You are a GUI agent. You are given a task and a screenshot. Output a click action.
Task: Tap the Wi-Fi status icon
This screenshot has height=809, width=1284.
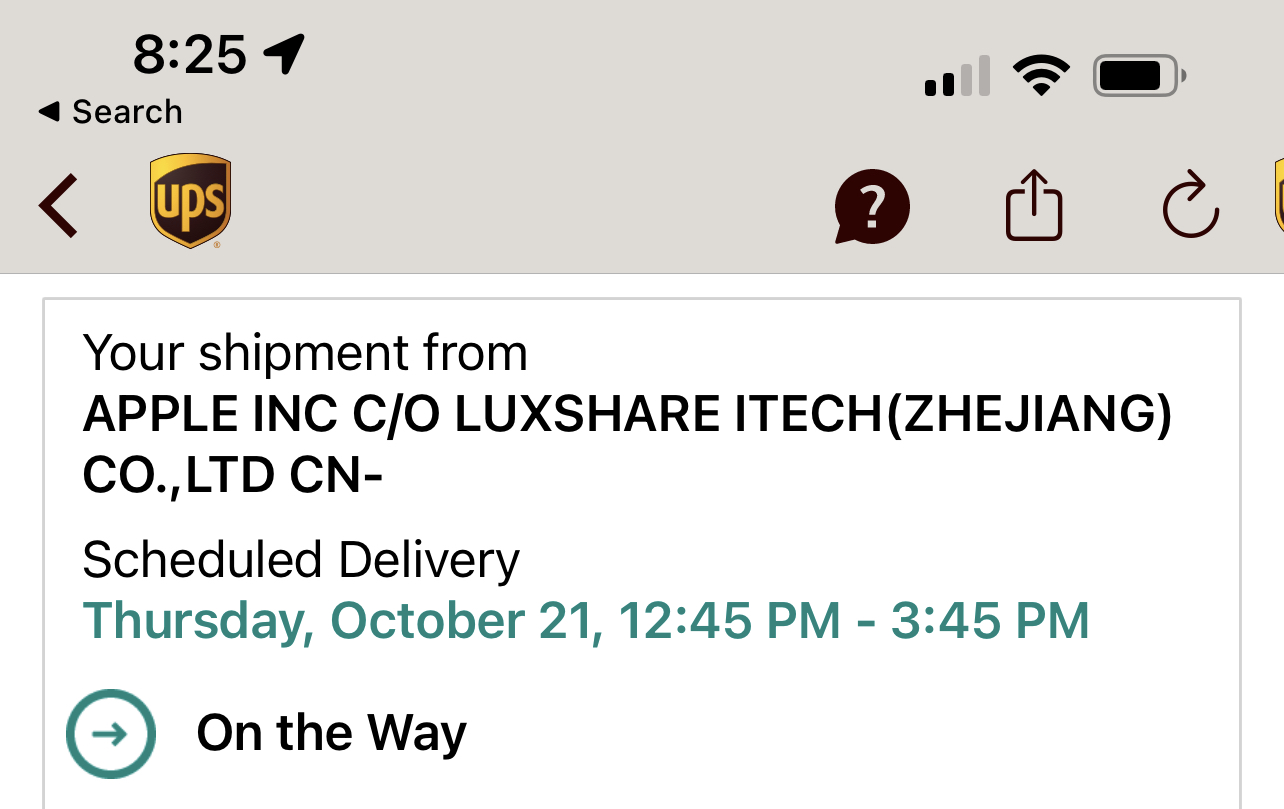pyautogui.click(x=1041, y=76)
